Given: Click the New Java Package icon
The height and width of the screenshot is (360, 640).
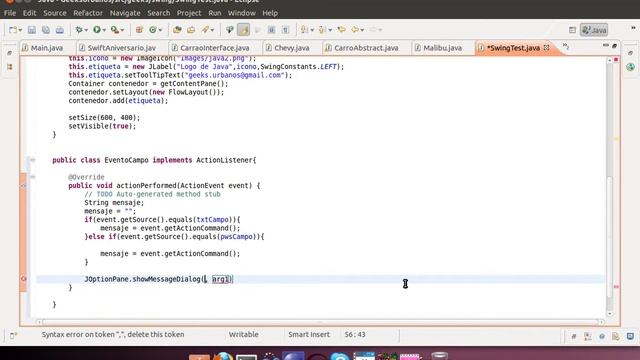Looking at the screenshot, I should coord(139,30).
